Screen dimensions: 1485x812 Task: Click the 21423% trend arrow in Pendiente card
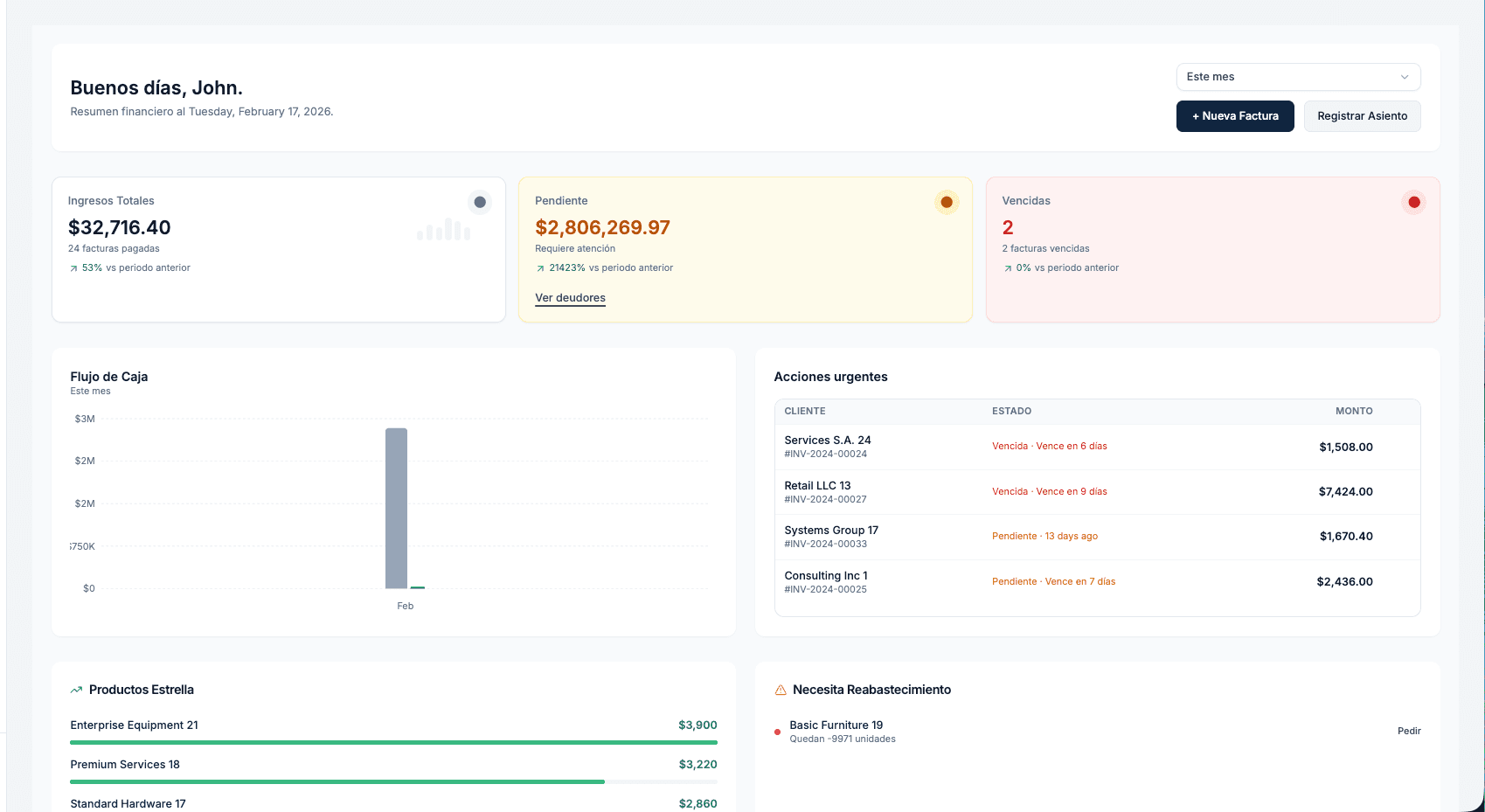540,268
